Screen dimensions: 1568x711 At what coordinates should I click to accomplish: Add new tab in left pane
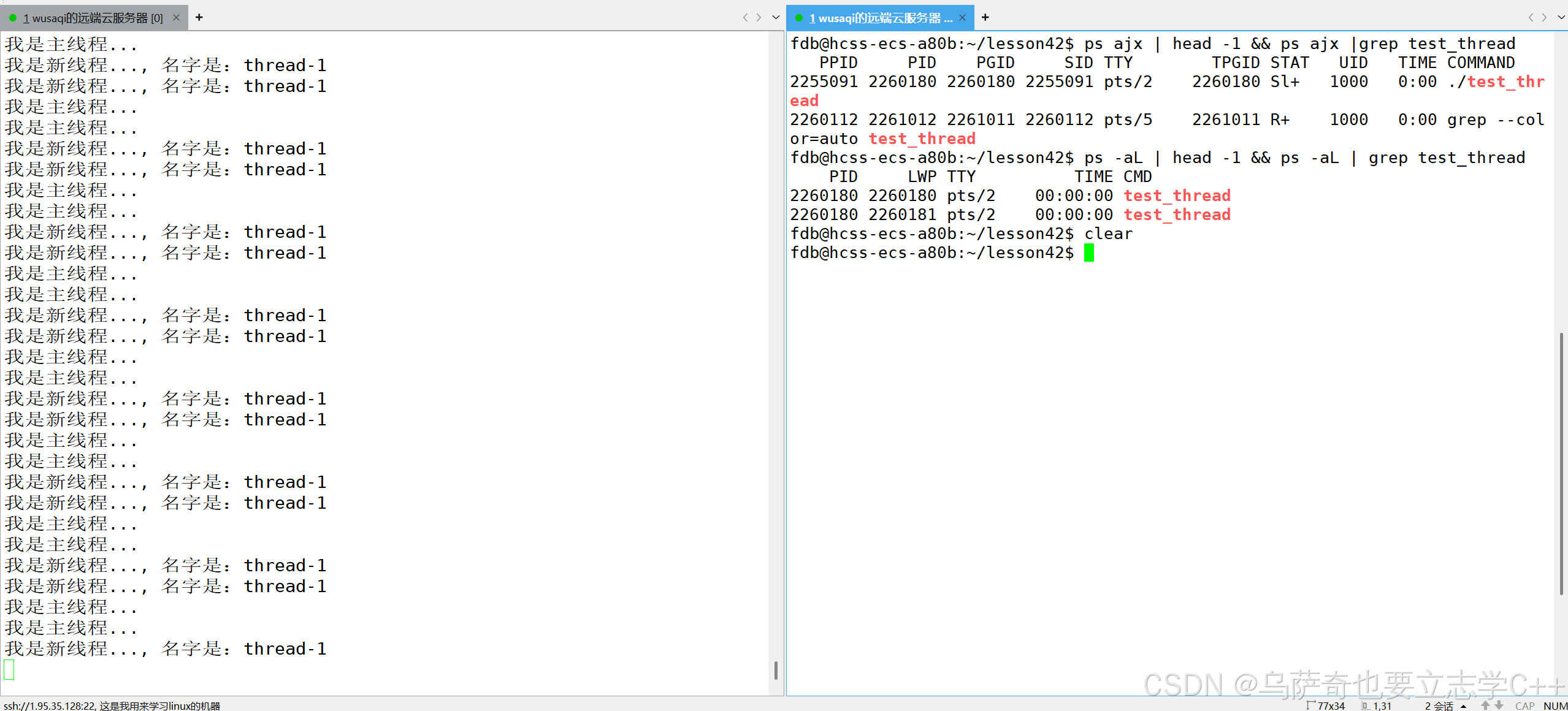click(199, 18)
